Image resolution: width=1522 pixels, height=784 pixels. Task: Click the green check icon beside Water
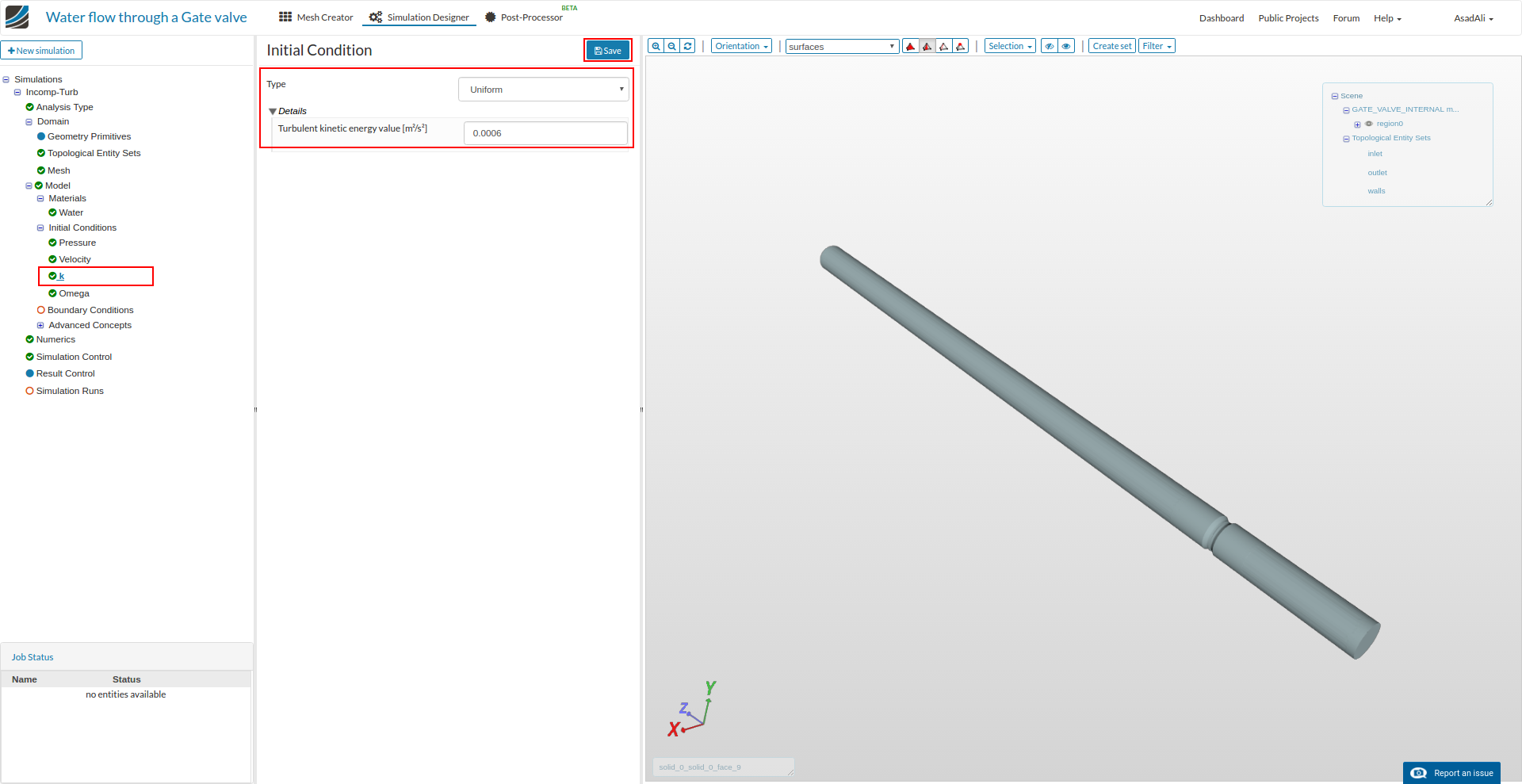(52, 212)
